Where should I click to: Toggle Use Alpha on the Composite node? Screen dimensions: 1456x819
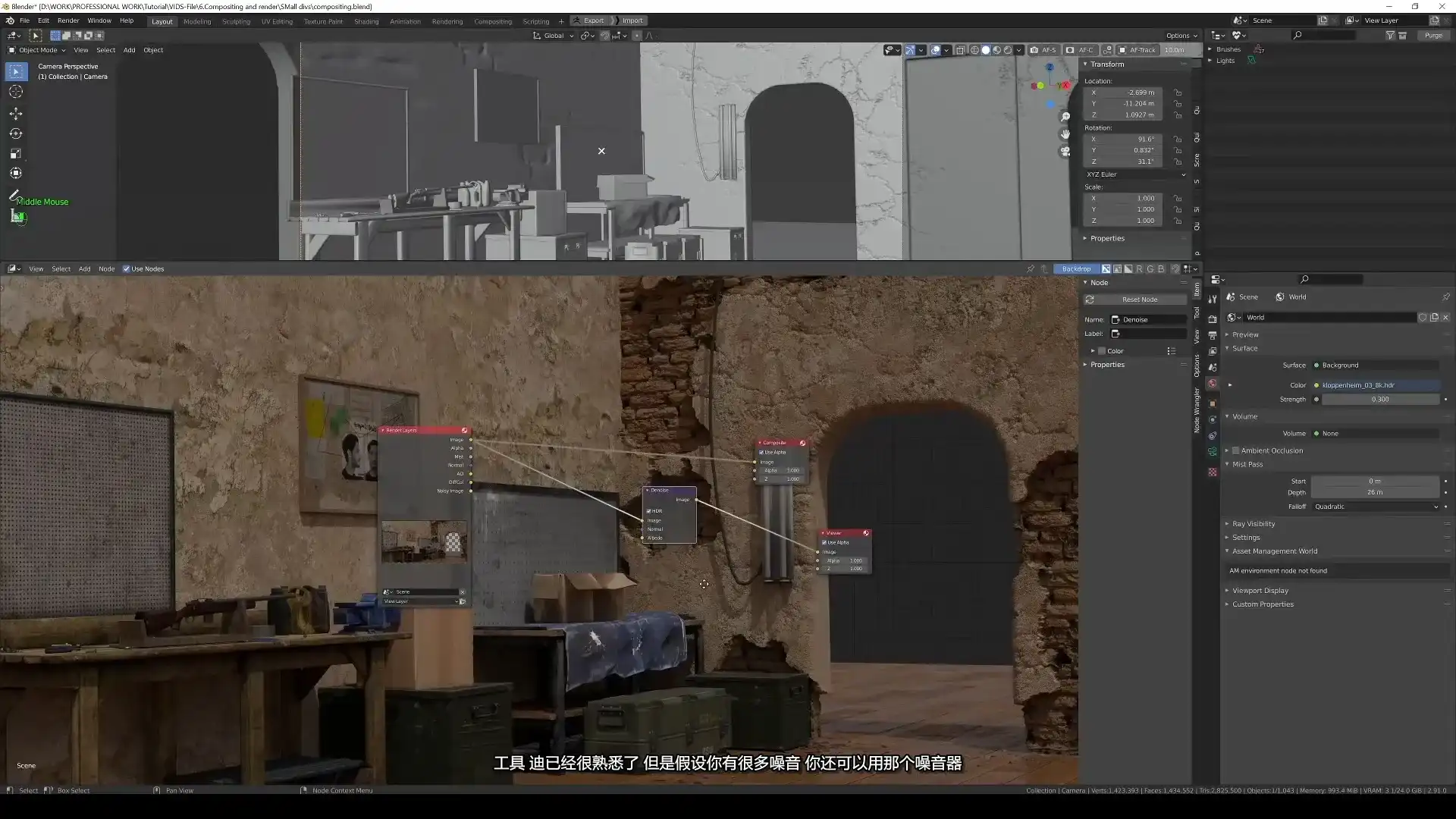pos(762,452)
